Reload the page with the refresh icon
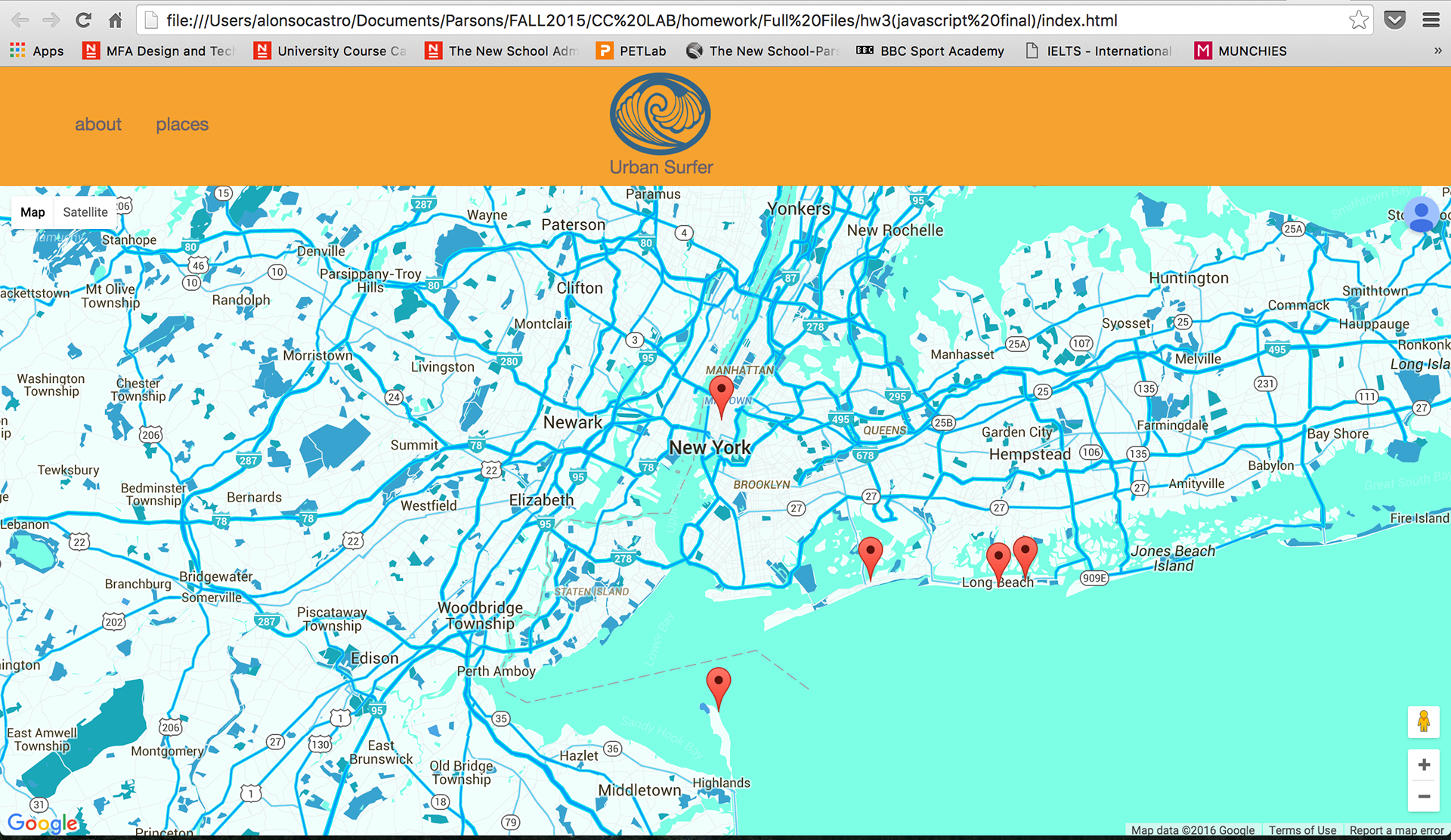Screen dimensions: 1451x840 [x=84, y=20]
